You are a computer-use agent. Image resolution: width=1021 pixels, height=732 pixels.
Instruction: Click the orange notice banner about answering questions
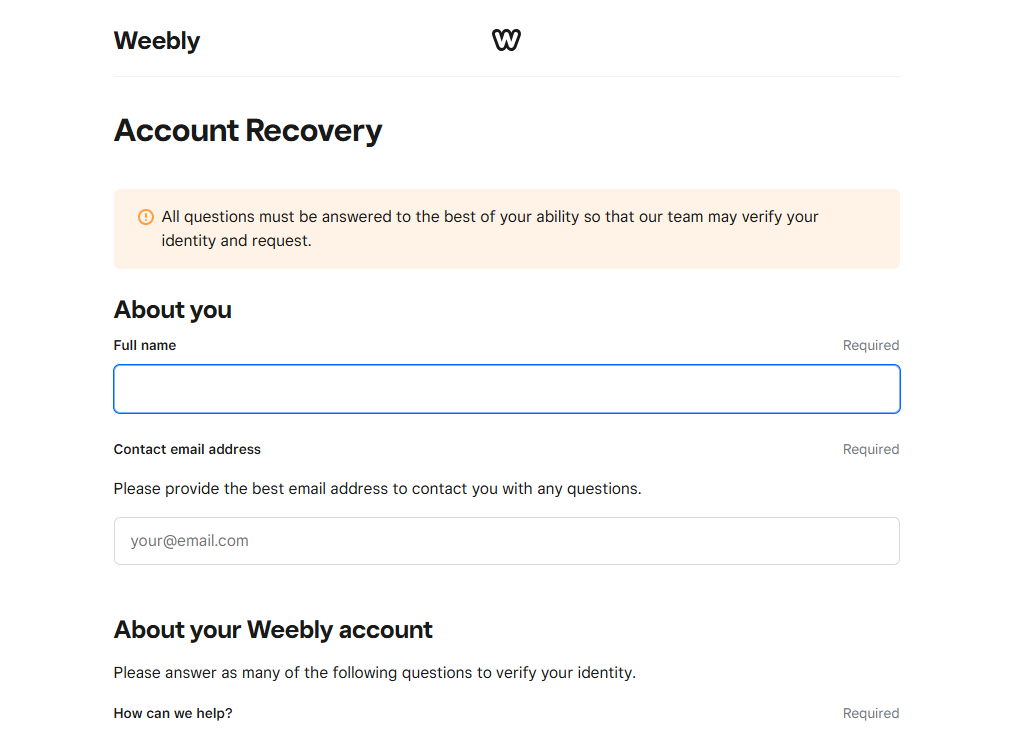(x=507, y=229)
